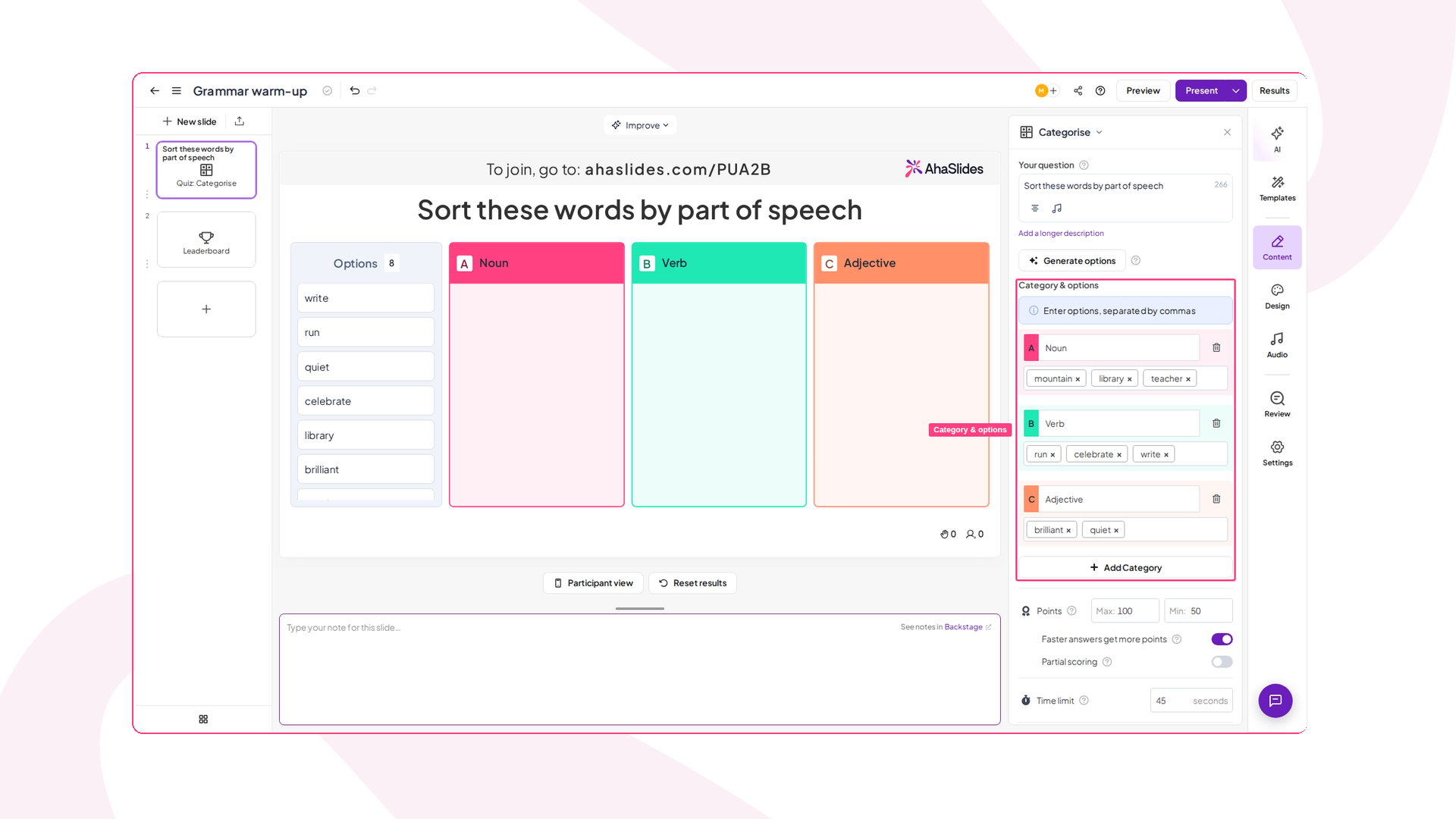Viewport: 1456px width, 819px height.
Task: Select the Leaderboard slide thumbnail
Action: pyautogui.click(x=206, y=240)
